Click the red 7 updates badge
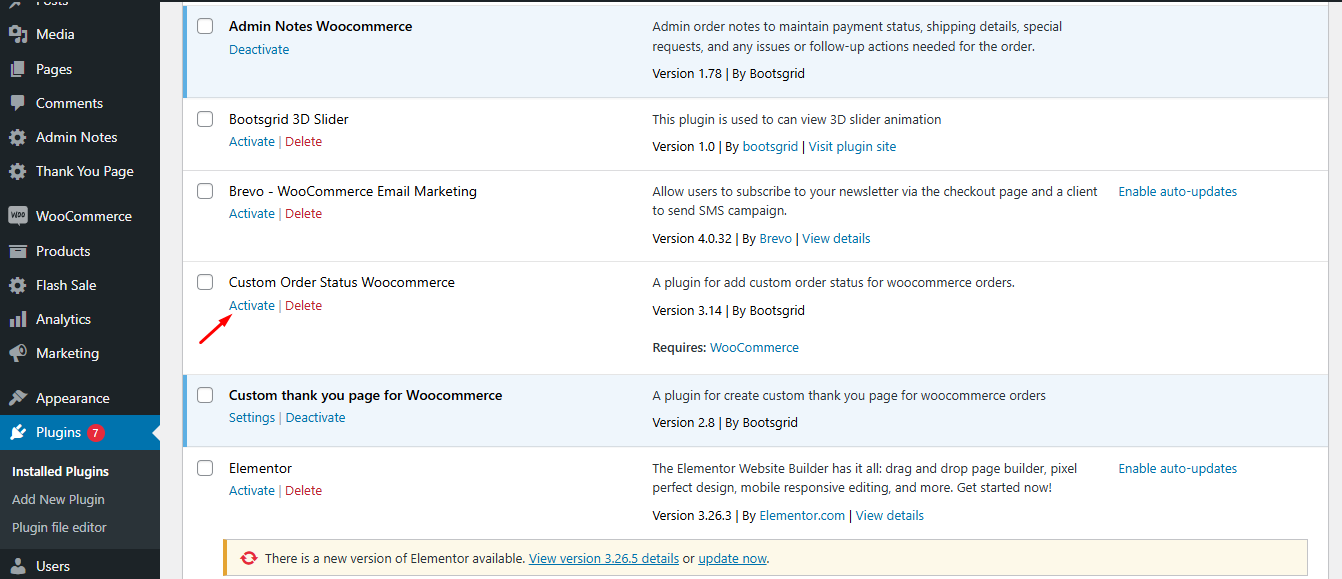 95,433
